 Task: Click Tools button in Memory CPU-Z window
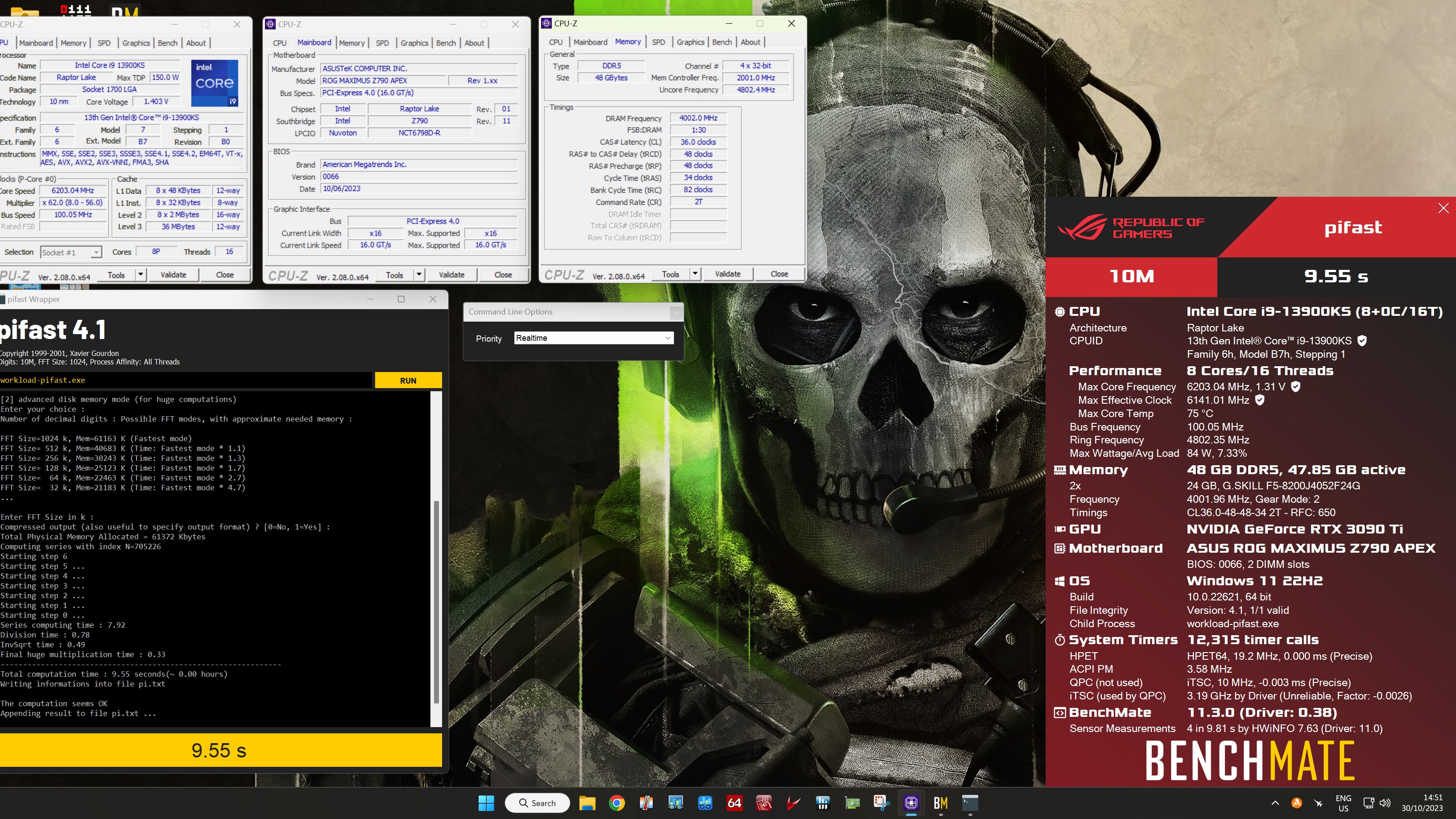coord(670,274)
